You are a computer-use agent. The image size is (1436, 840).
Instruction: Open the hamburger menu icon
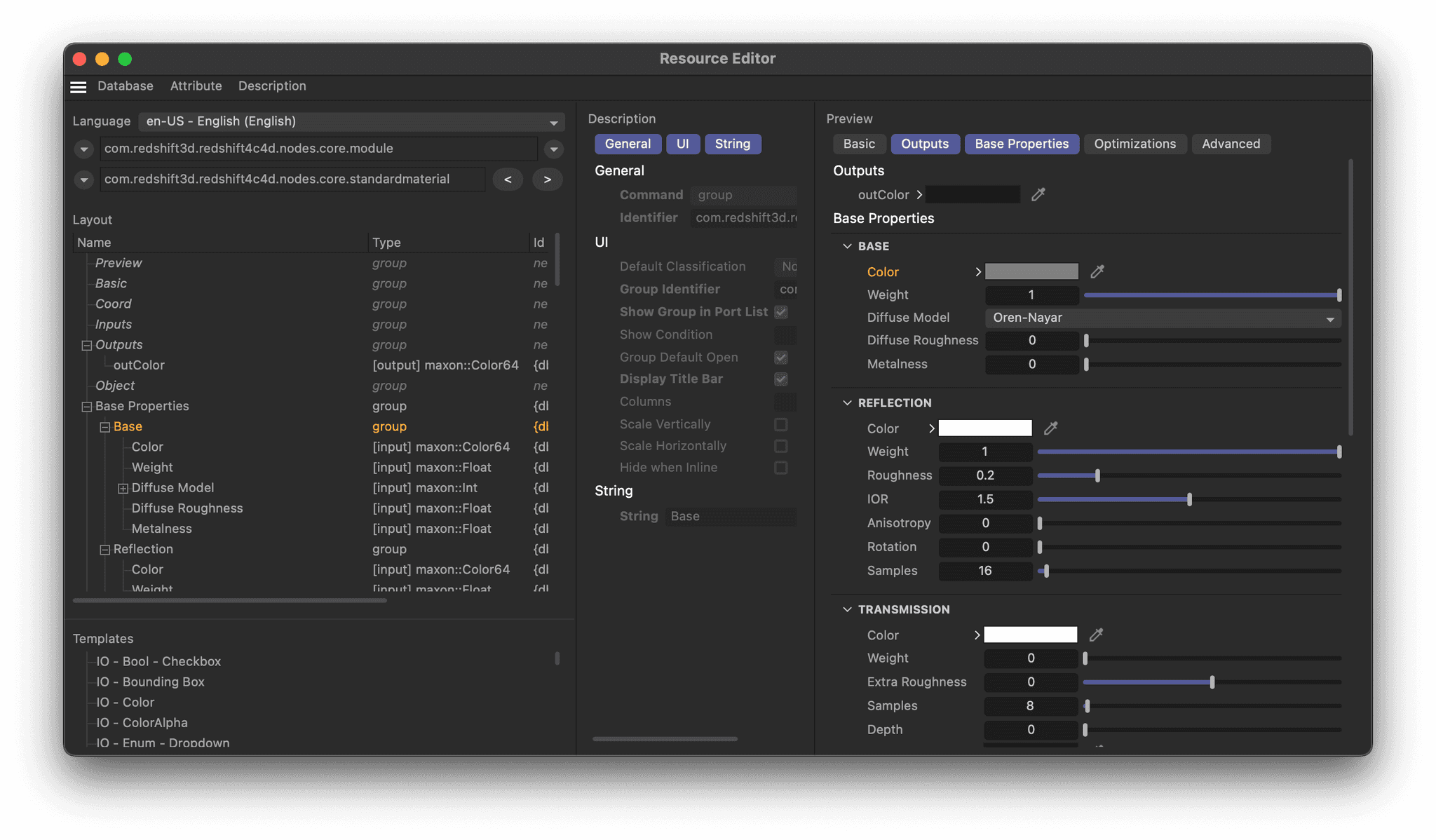point(79,86)
